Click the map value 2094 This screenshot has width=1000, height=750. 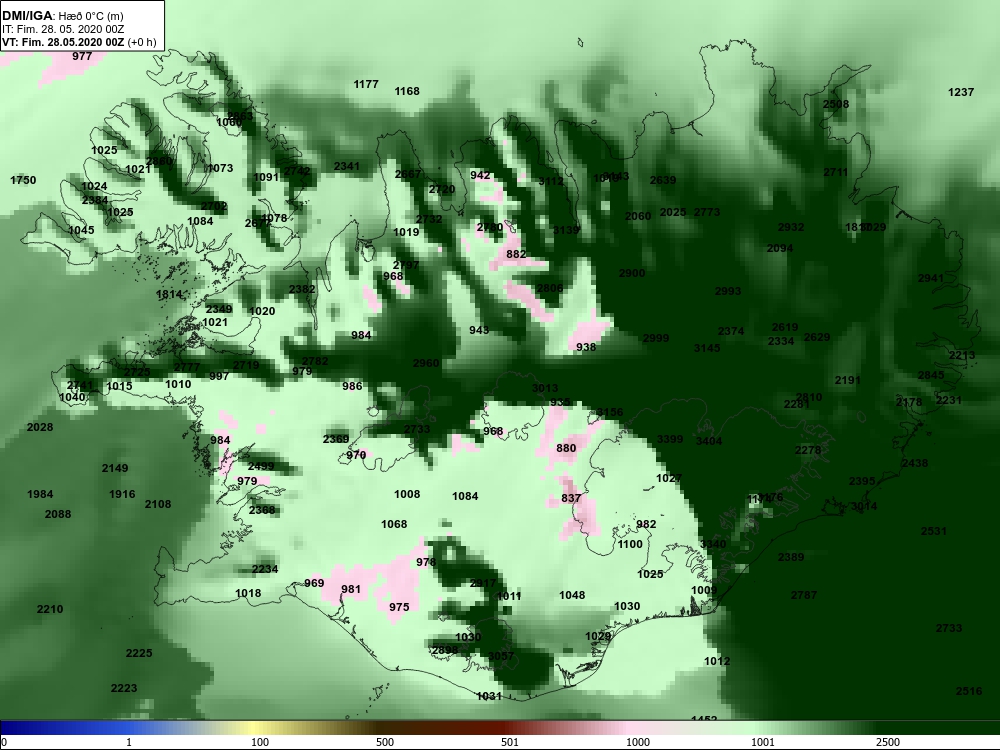779,249
